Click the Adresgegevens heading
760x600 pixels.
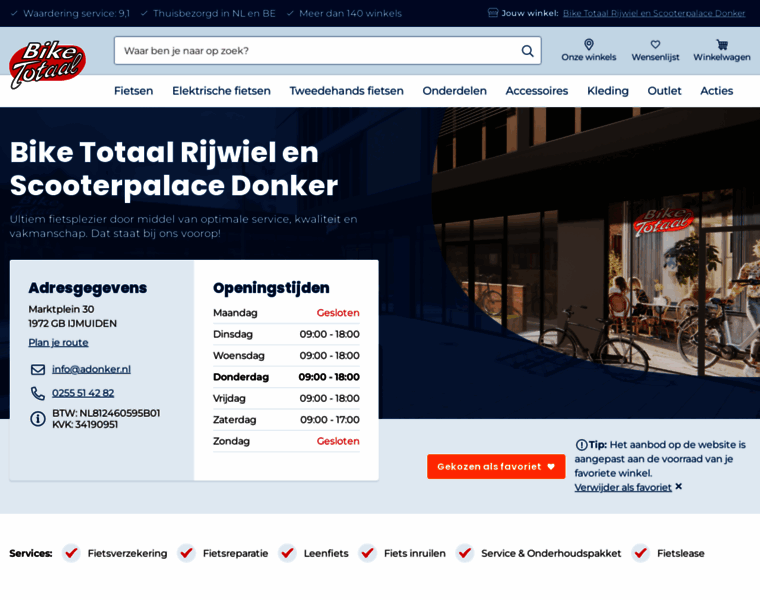point(87,288)
